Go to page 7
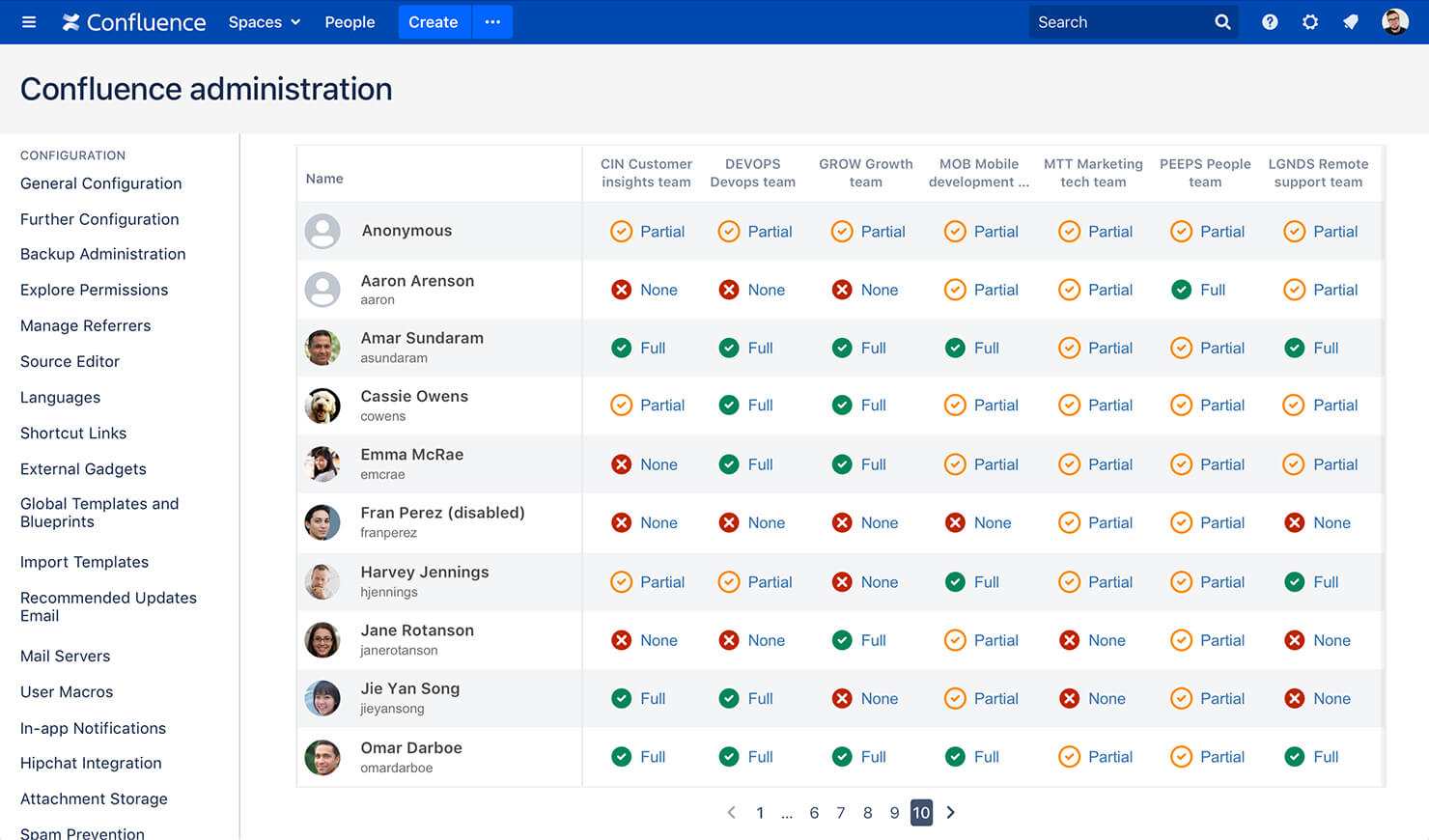This screenshot has height=840, width=1429. pos(841,813)
